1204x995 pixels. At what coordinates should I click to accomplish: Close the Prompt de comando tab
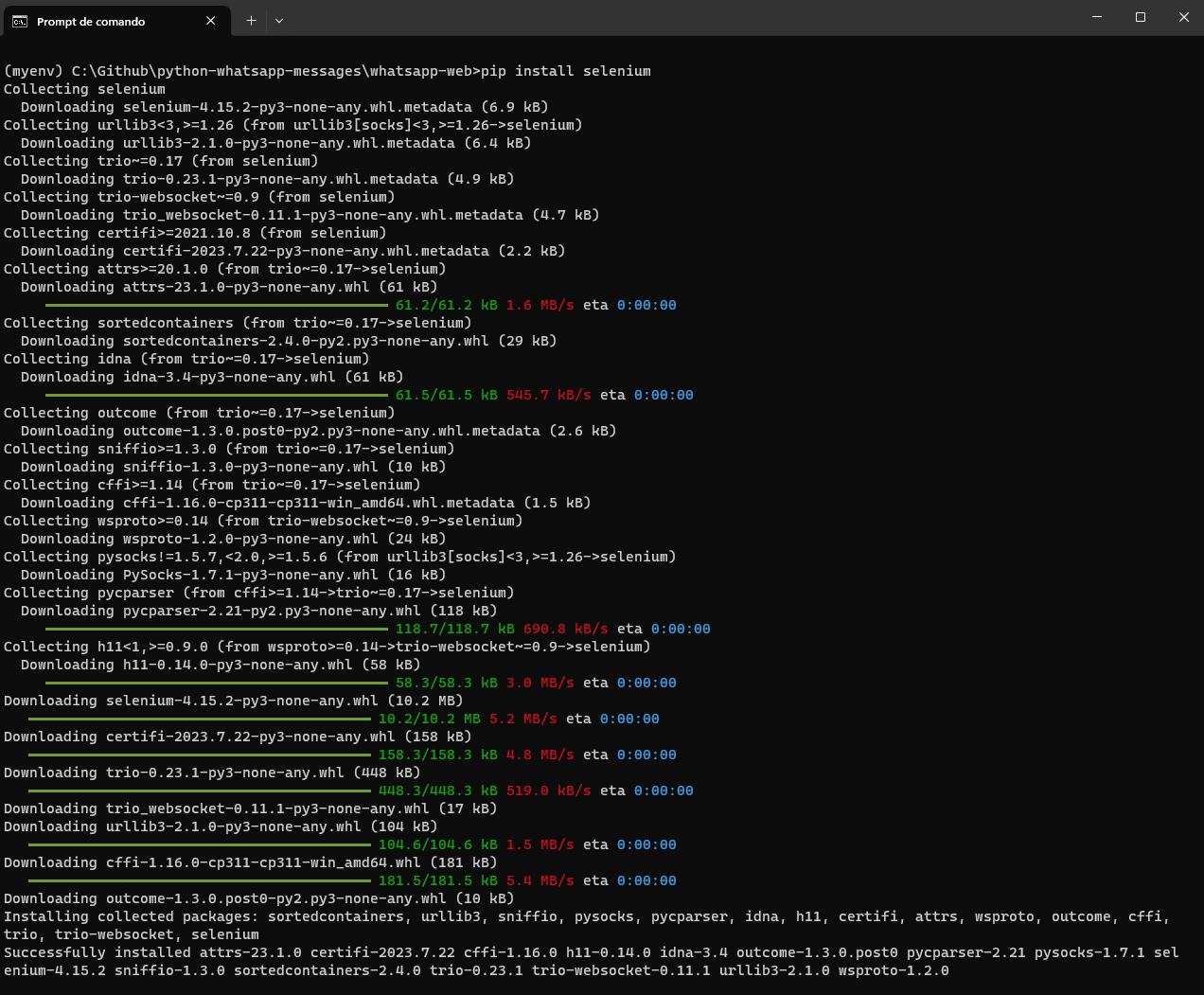[x=210, y=21]
